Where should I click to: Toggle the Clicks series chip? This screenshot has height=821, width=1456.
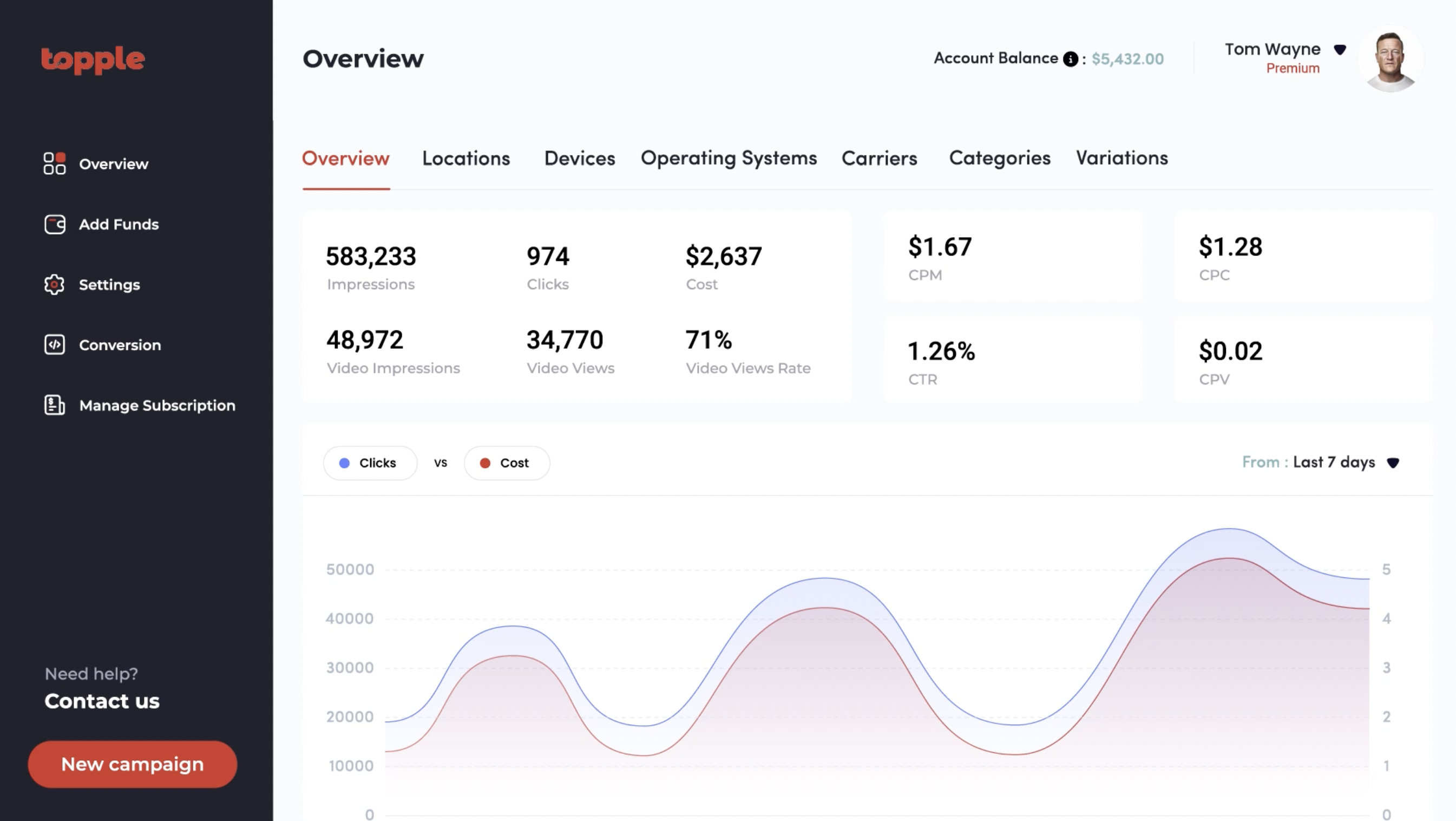pyautogui.click(x=370, y=463)
